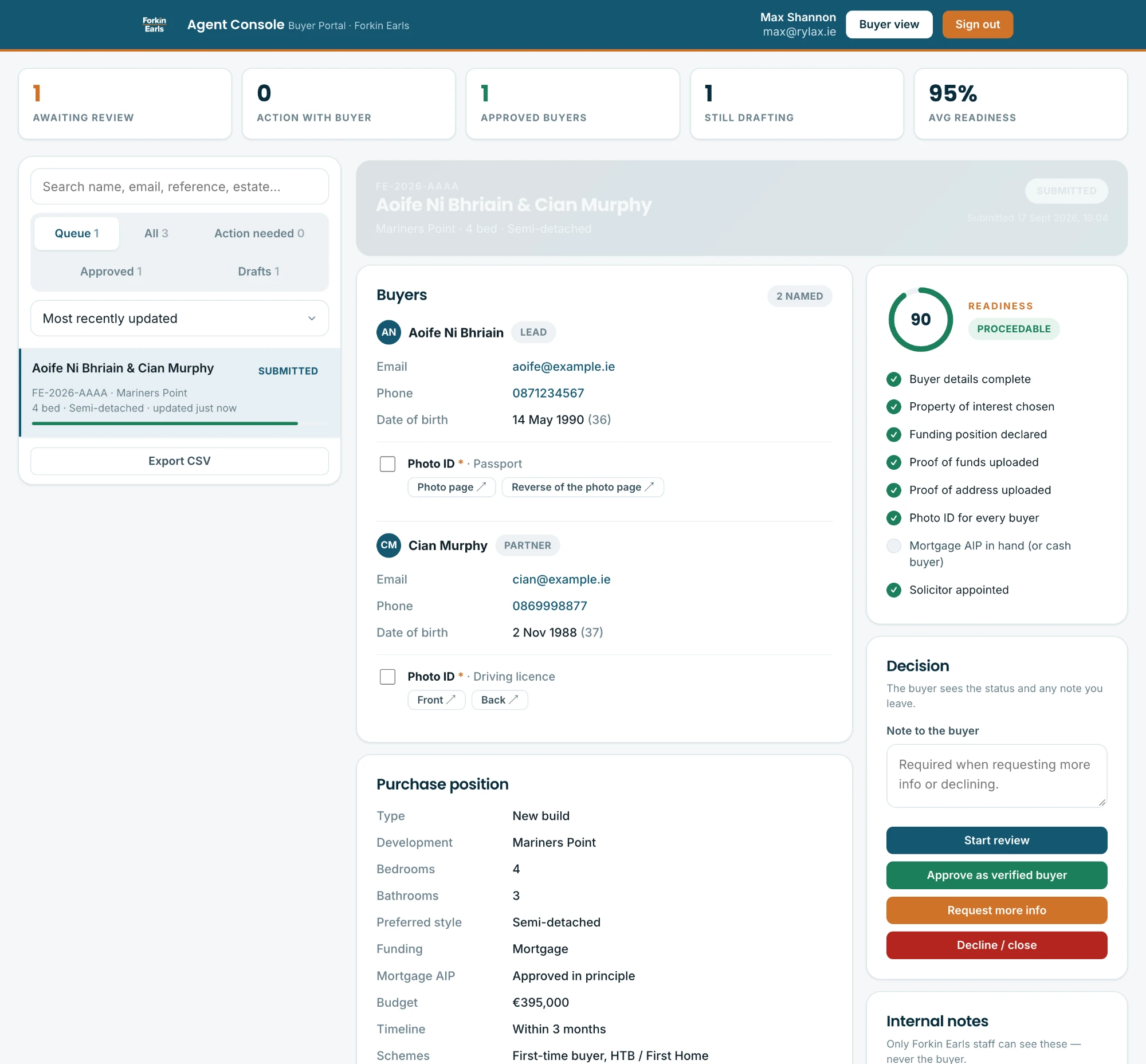Click the check icon beside Property of interest chosen
Viewport: 1146px width, 1064px height.
pos(894,407)
